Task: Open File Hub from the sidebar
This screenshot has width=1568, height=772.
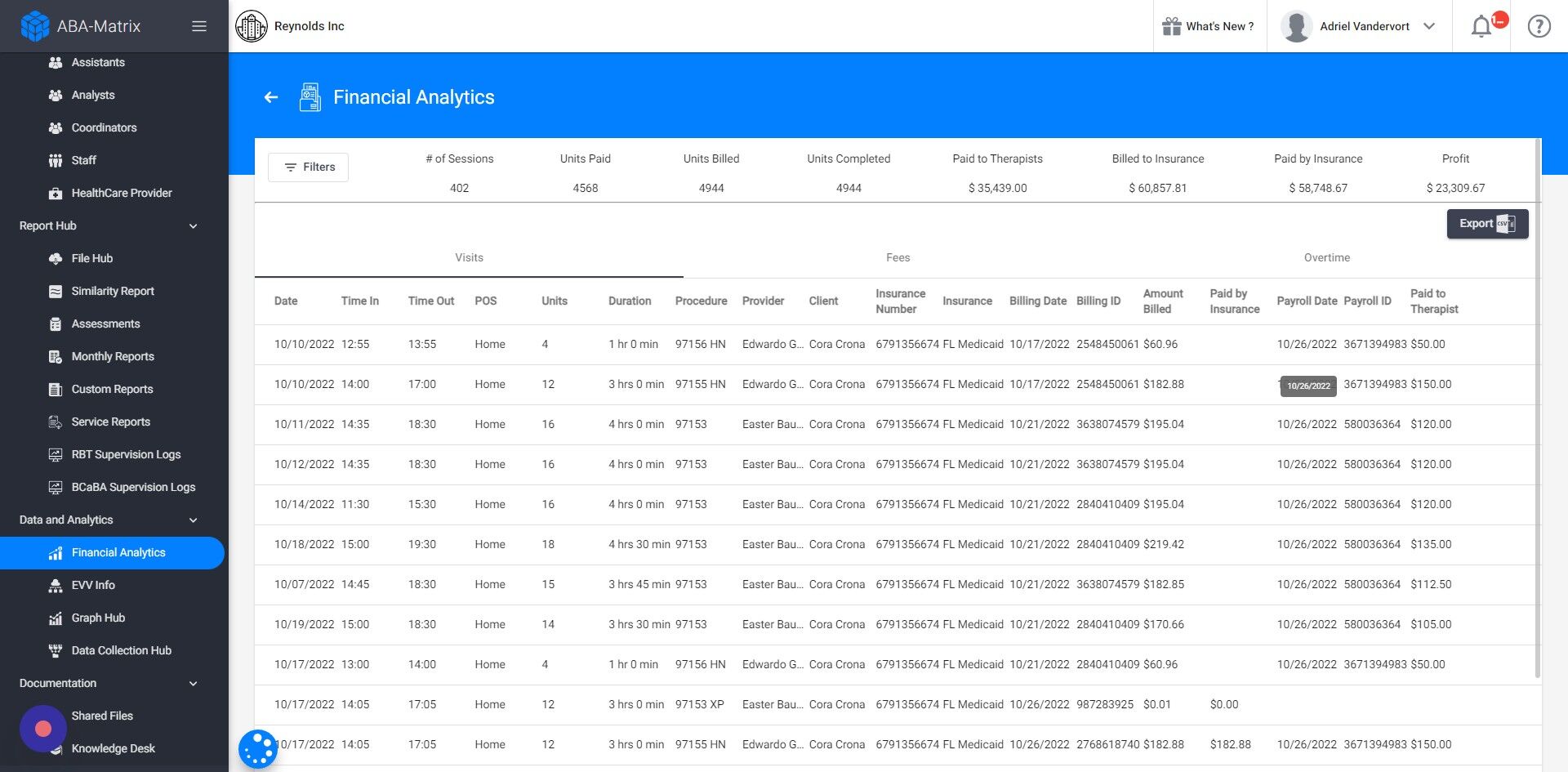Action: 91,258
